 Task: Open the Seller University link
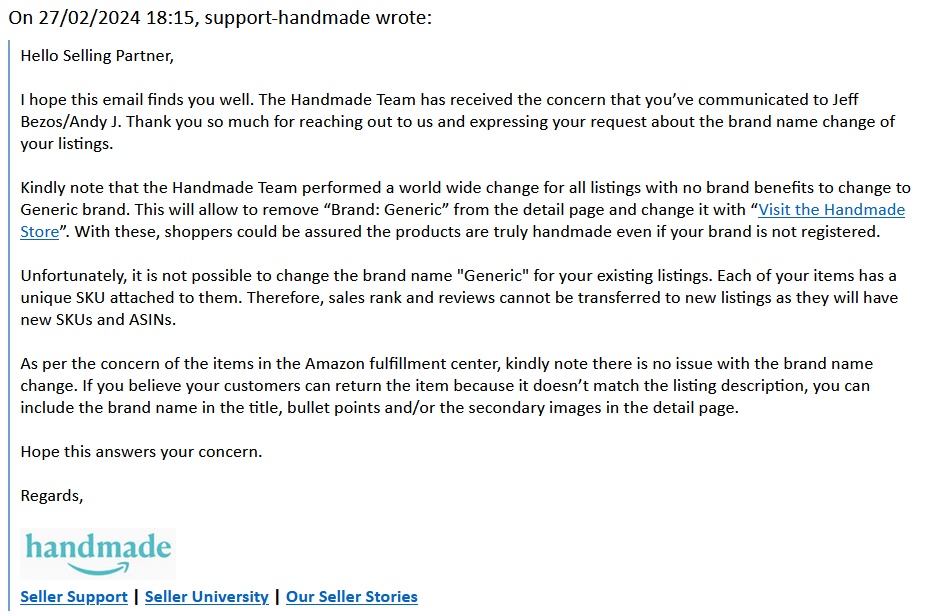pyautogui.click(x=206, y=596)
